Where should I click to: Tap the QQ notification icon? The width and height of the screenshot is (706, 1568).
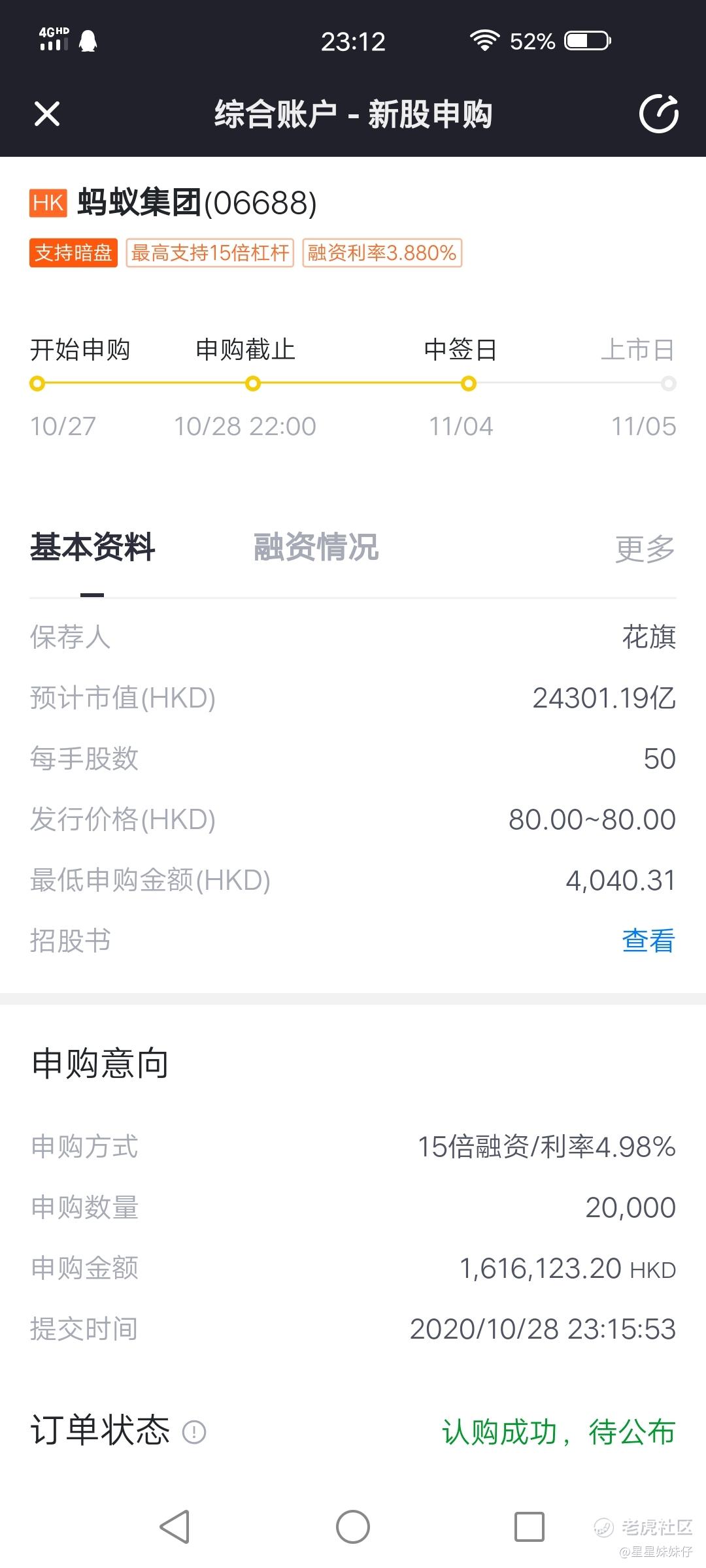tap(88, 41)
